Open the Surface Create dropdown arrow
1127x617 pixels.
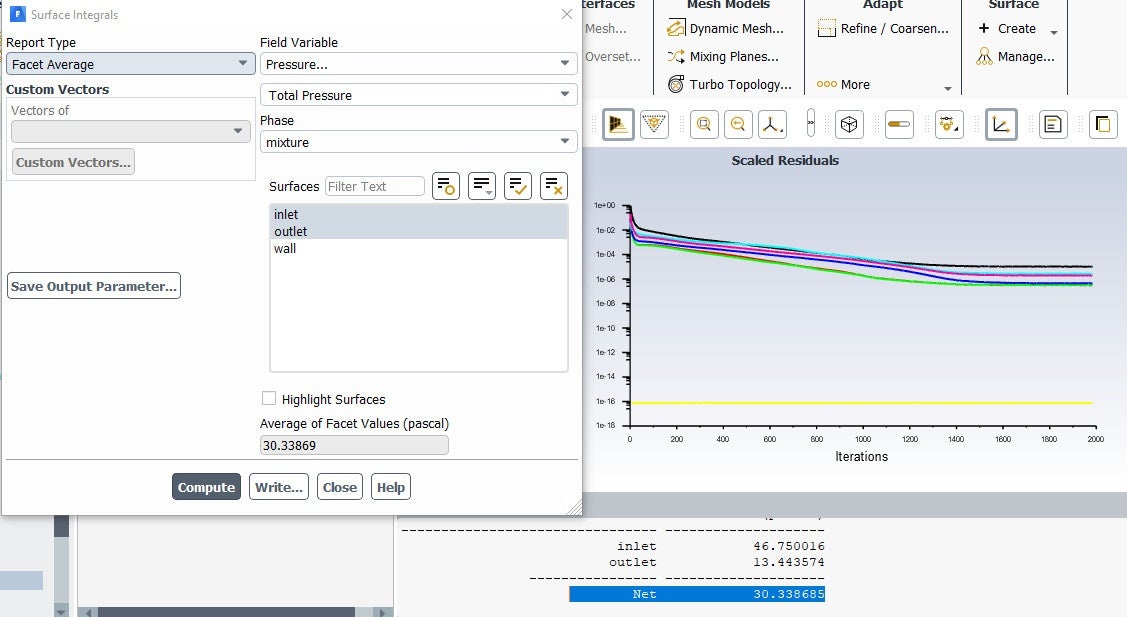click(1054, 32)
